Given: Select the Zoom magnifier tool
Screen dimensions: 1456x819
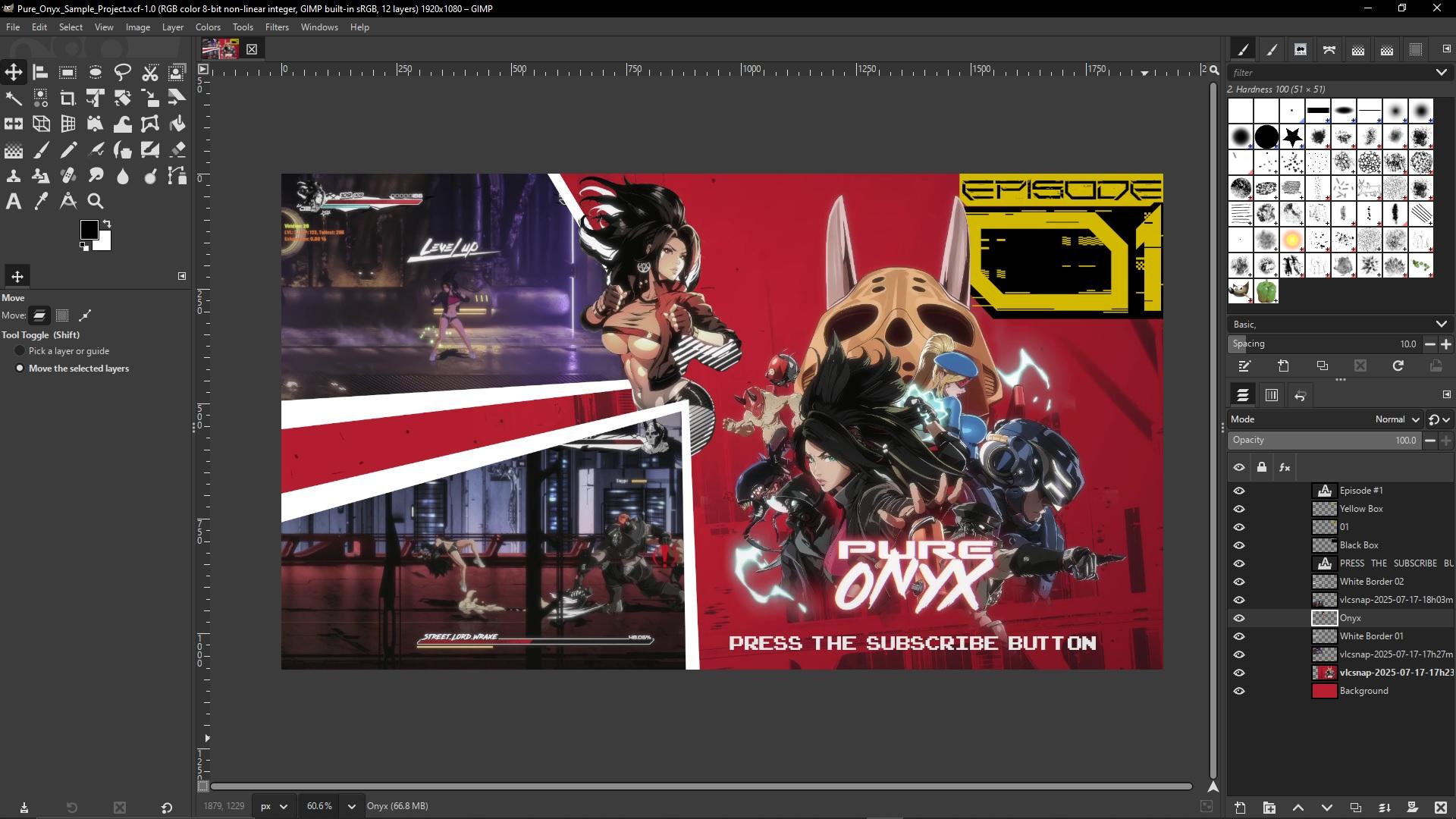Looking at the screenshot, I should pyautogui.click(x=95, y=202).
